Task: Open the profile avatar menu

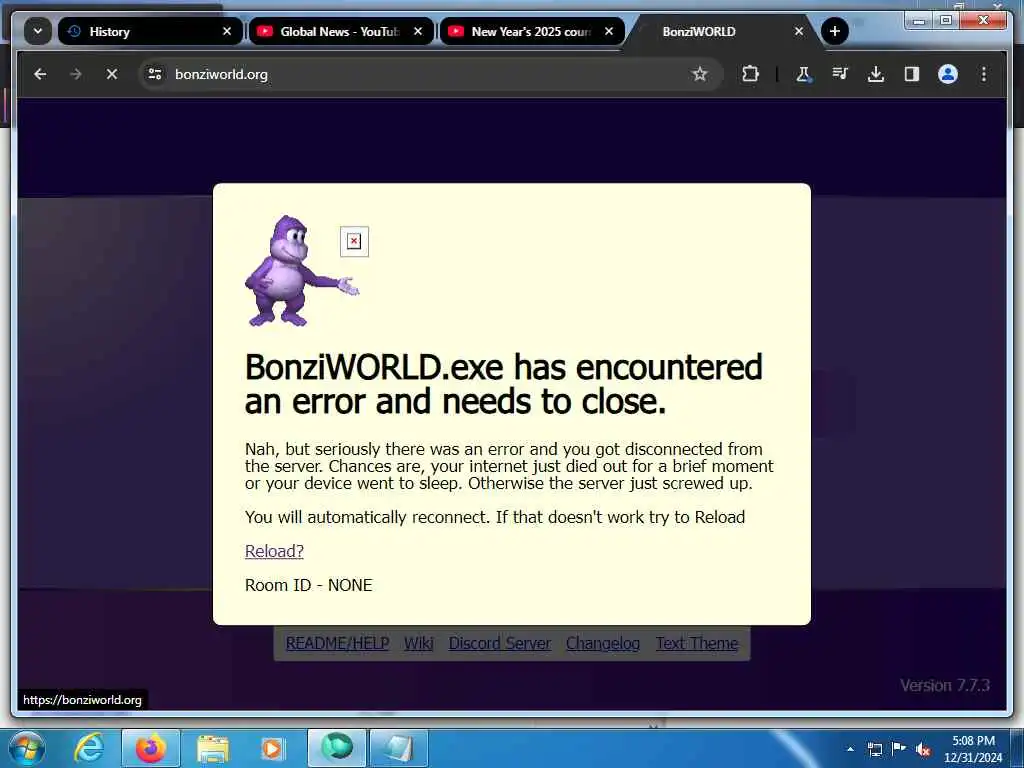Action: (948, 74)
